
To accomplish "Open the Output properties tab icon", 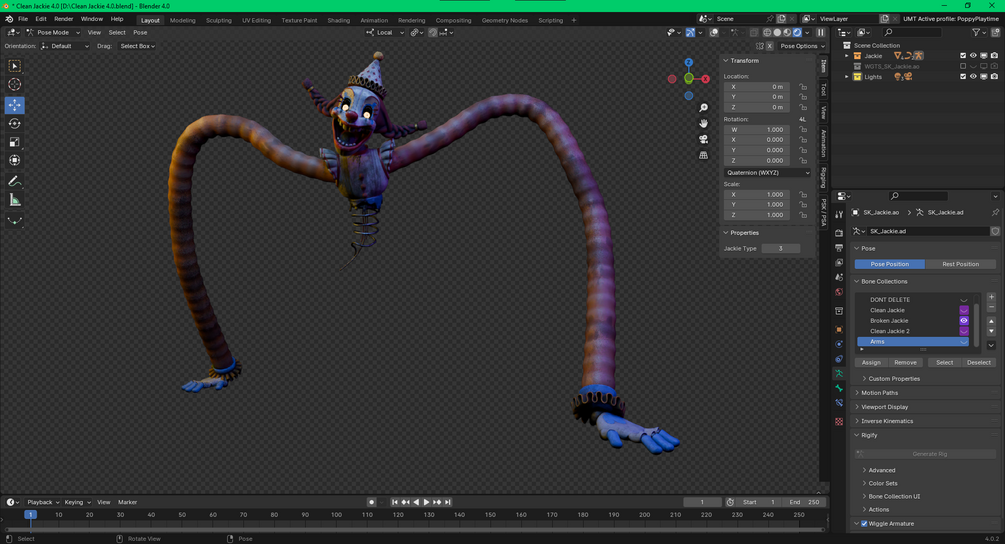I will click(x=839, y=247).
